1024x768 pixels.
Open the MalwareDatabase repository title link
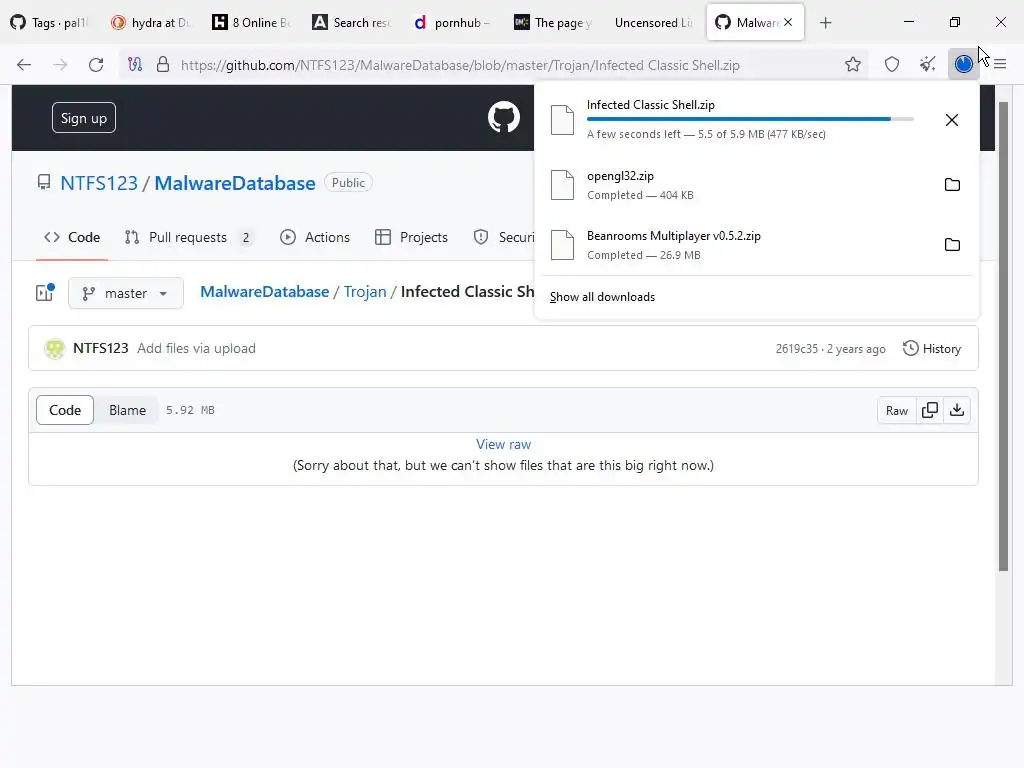pyautogui.click(x=234, y=184)
